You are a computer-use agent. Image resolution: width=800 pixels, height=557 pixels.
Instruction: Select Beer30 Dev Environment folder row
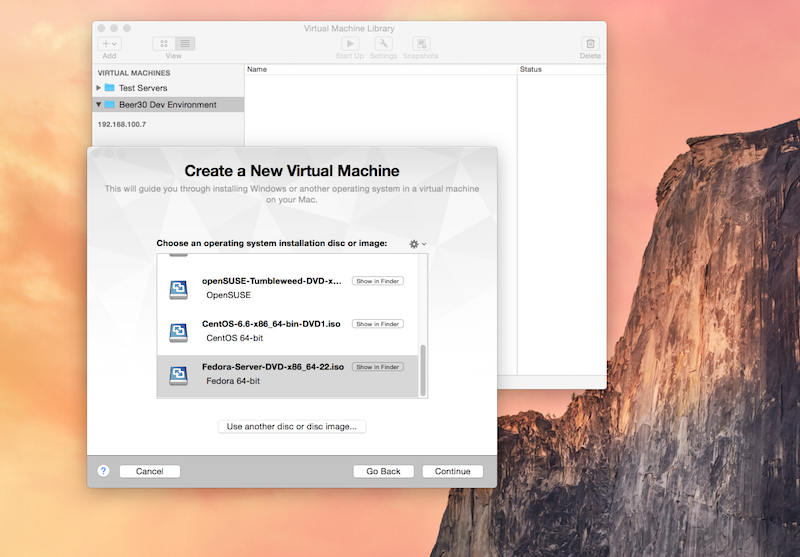pos(168,105)
